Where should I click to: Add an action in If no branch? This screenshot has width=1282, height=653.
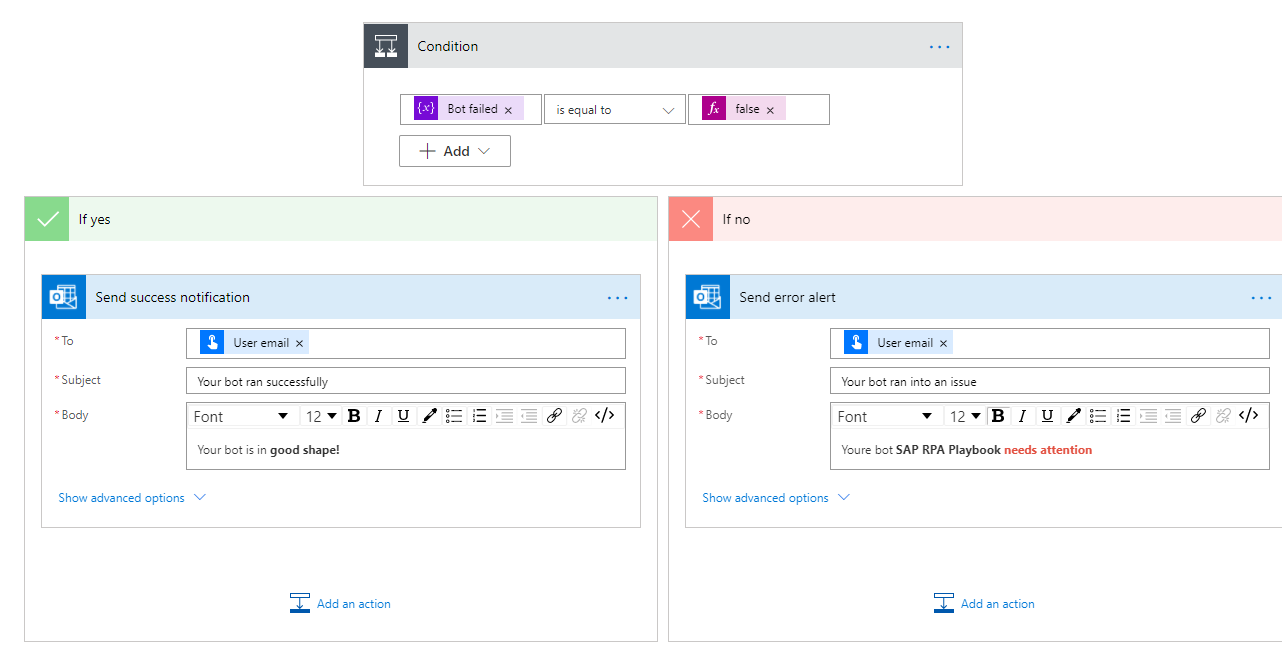[x=984, y=603]
